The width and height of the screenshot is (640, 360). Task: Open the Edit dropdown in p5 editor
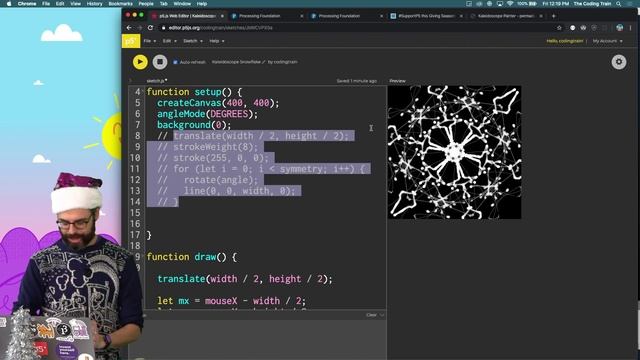click(169, 41)
